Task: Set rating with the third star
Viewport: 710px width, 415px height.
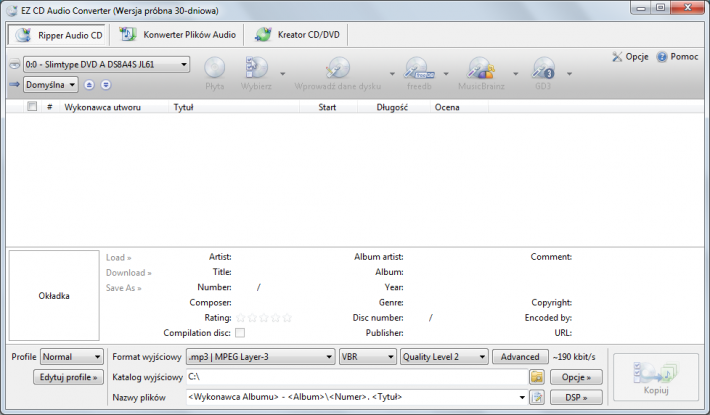Action: (264, 318)
